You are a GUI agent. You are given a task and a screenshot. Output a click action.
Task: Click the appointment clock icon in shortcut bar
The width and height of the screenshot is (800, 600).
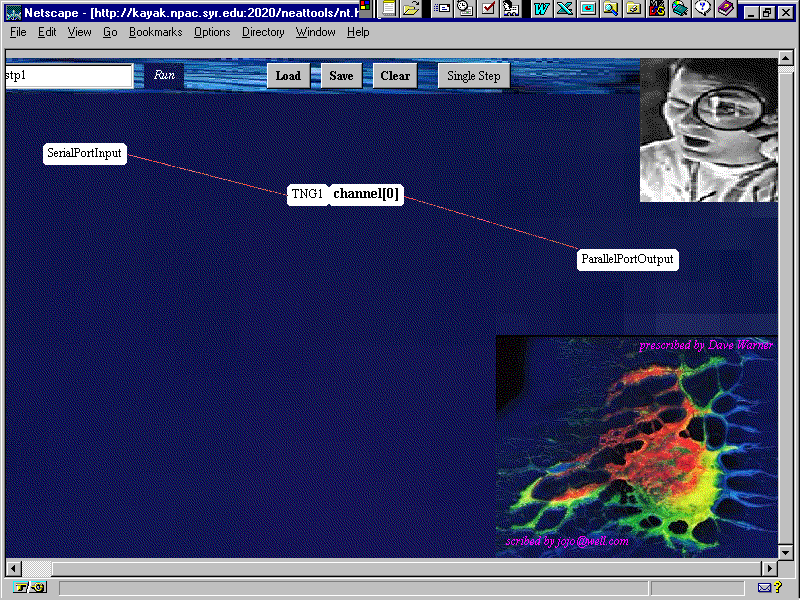coord(465,8)
